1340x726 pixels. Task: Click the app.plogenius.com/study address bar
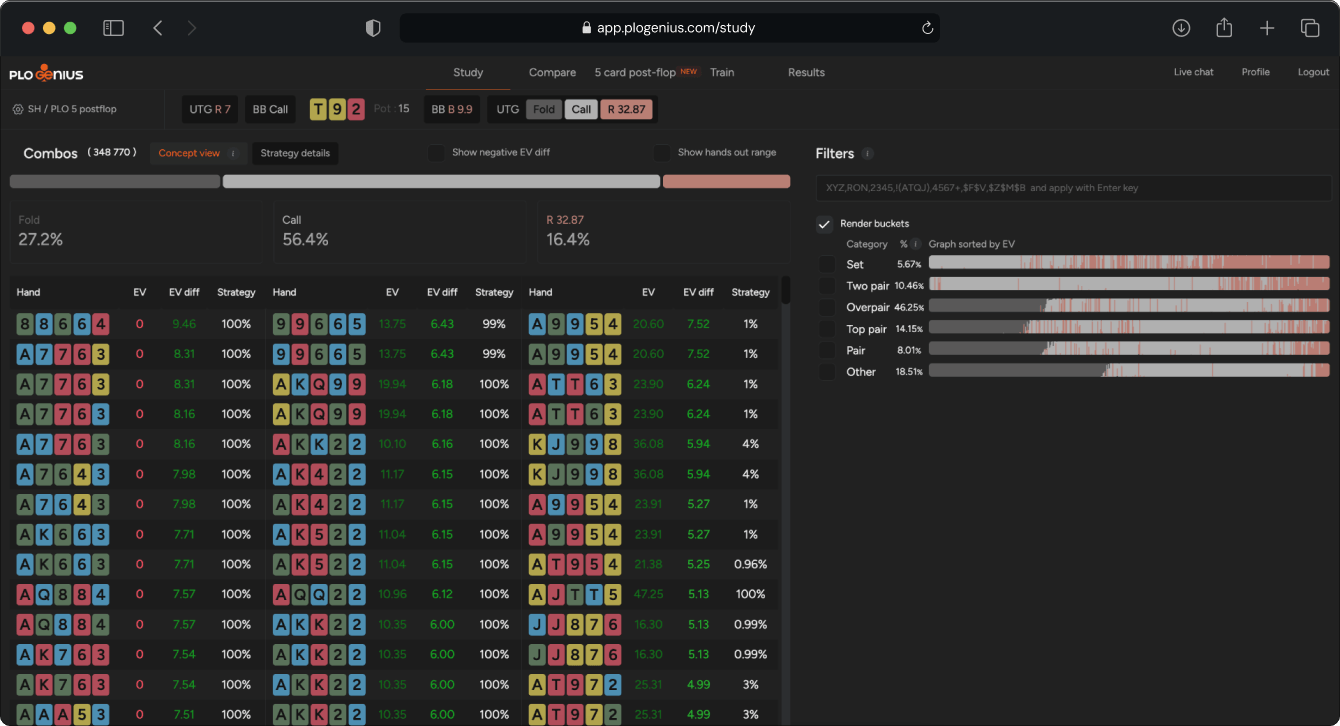pyautogui.click(x=669, y=28)
